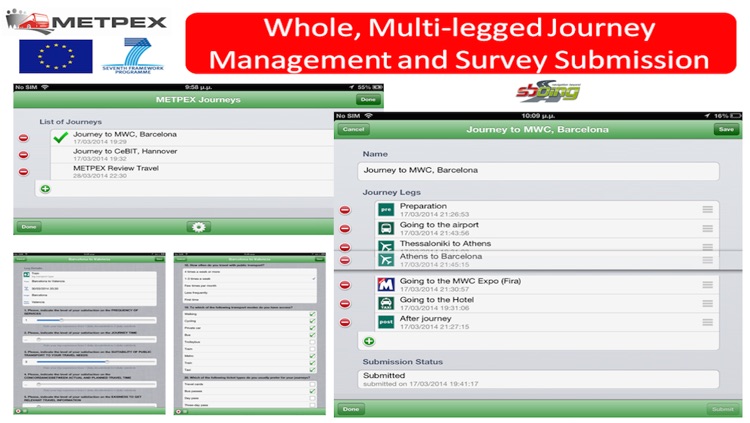Open settings gear in METPEX Journeys toolbar
This screenshot has height=423, width=750.
click(x=199, y=227)
